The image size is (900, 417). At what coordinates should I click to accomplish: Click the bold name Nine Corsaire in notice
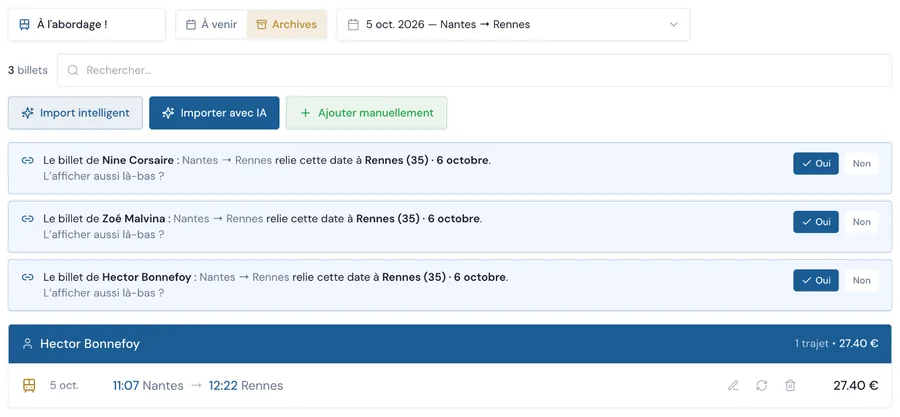[x=140, y=161]
